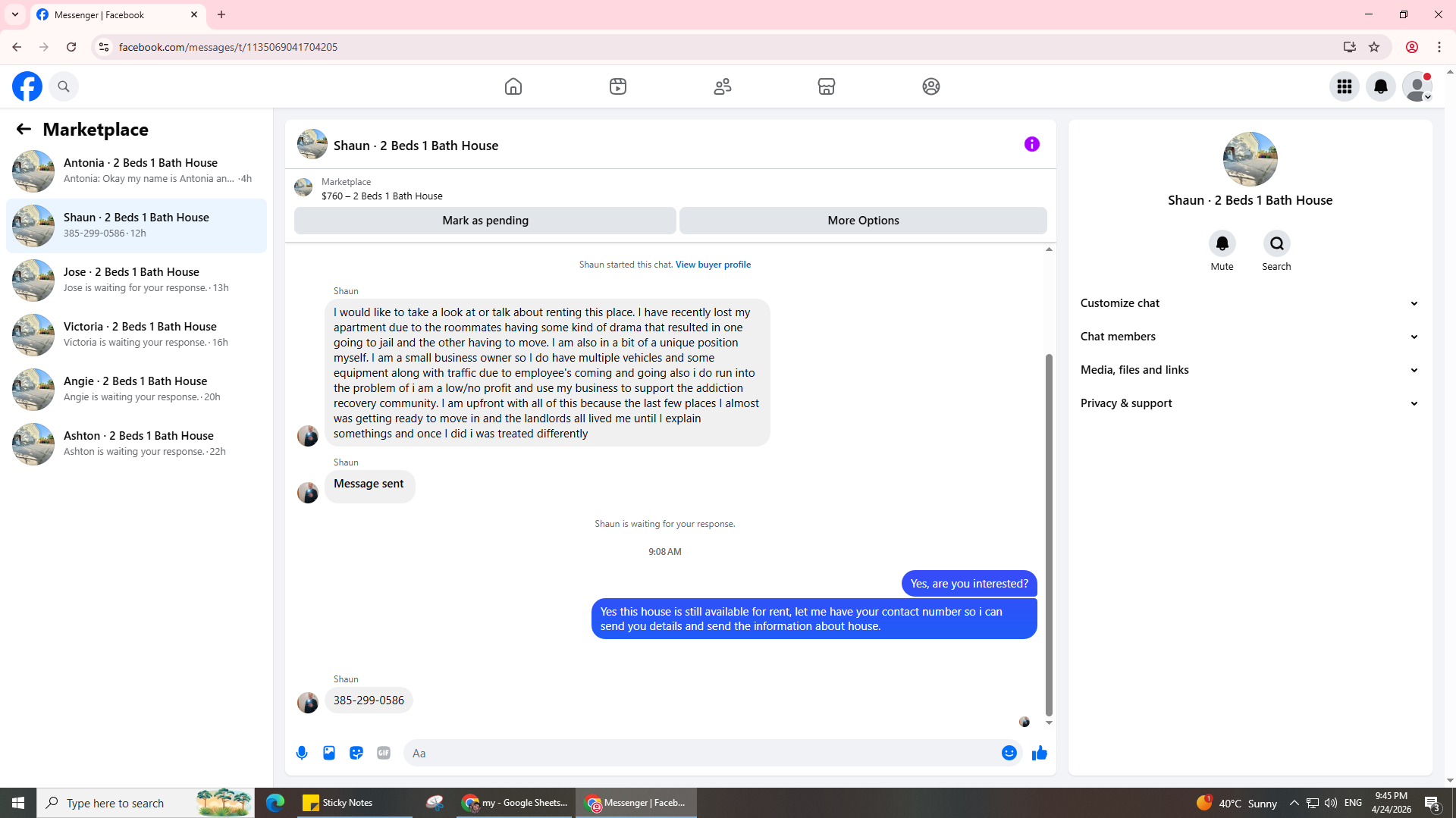
Task: Open the browser tab search dropdown
Action: point(14,14)
